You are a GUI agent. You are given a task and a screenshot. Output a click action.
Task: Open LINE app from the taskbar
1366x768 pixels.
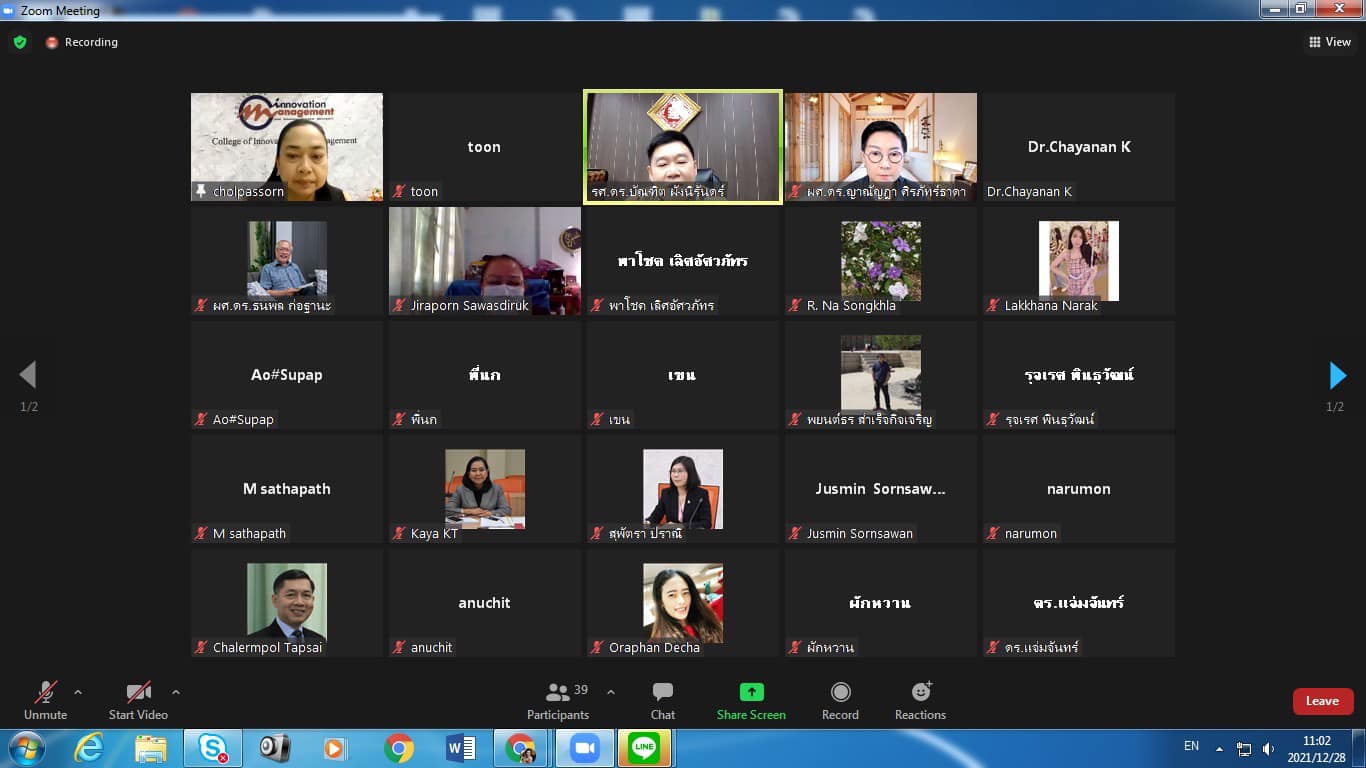645,748
